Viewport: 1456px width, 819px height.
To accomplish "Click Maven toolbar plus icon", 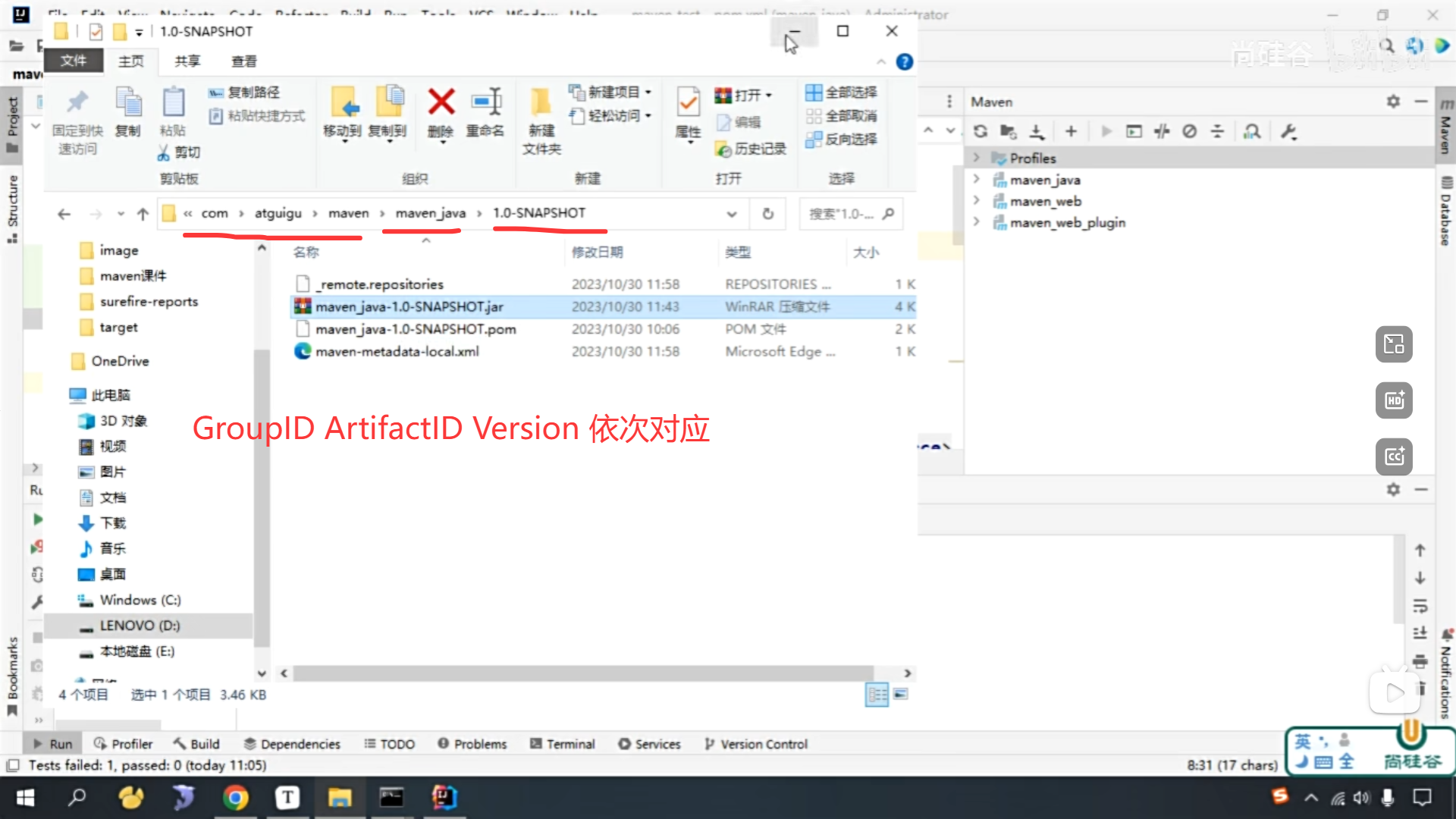I will click(x=1071, y=131).
